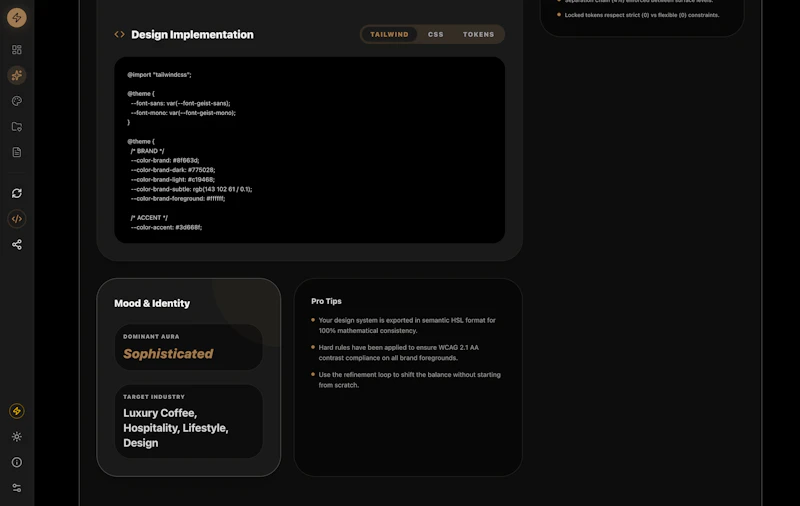Screen dimensions: 800x506
Task: Select the code brackets icon in sidebar
Action: (x=17, y=219)
